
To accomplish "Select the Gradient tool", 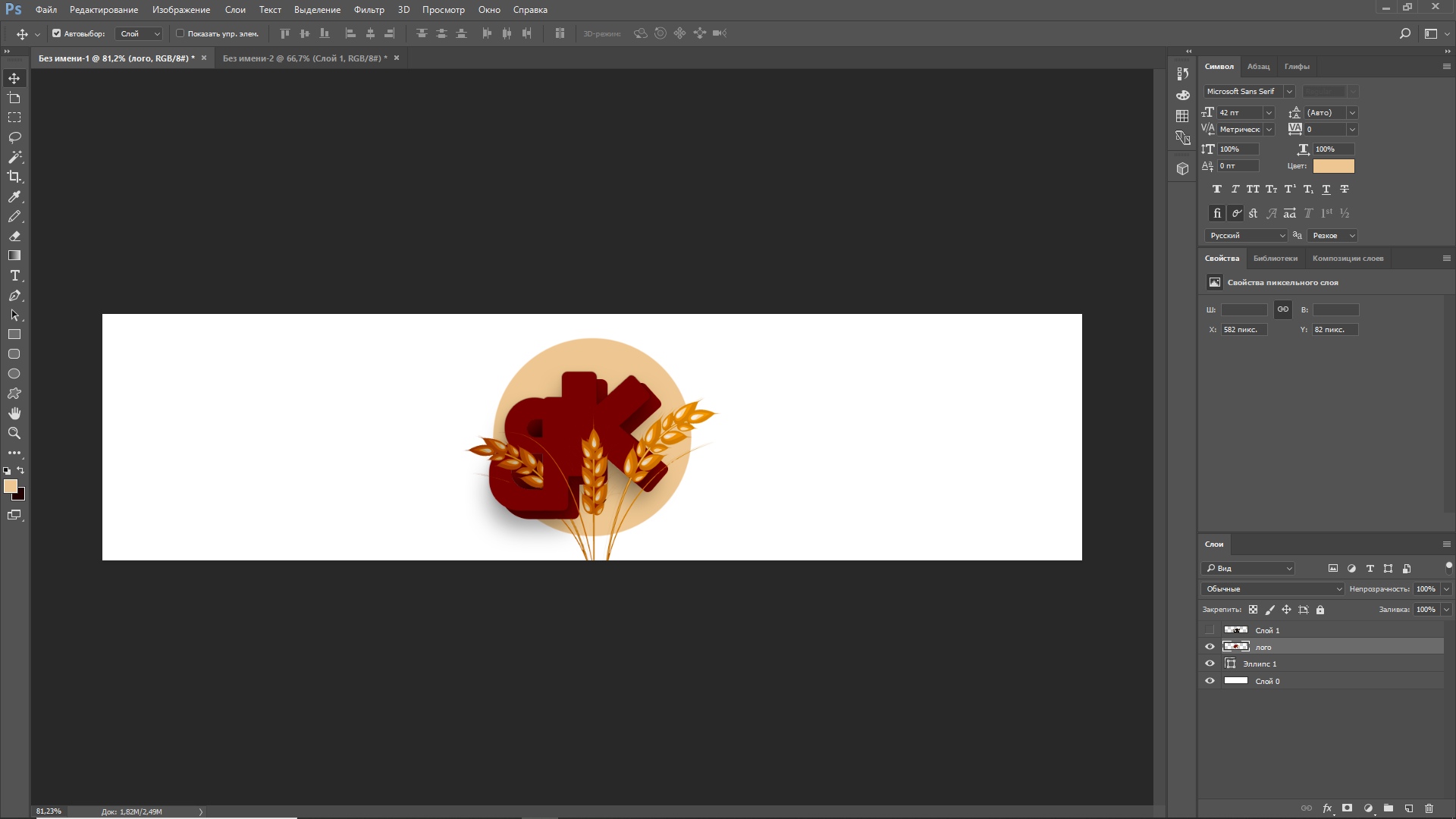I will coord(14,256).
